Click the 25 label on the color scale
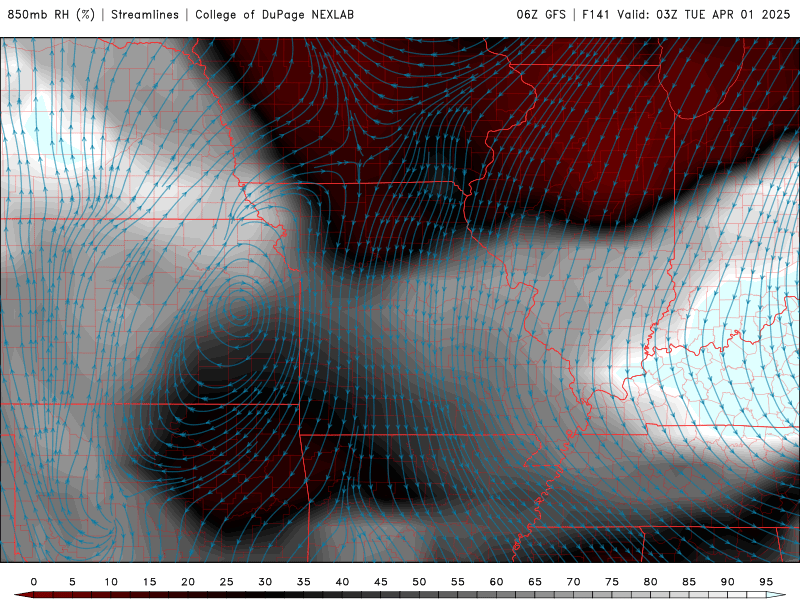Screen dimensions: 800x600 point(227,582)
